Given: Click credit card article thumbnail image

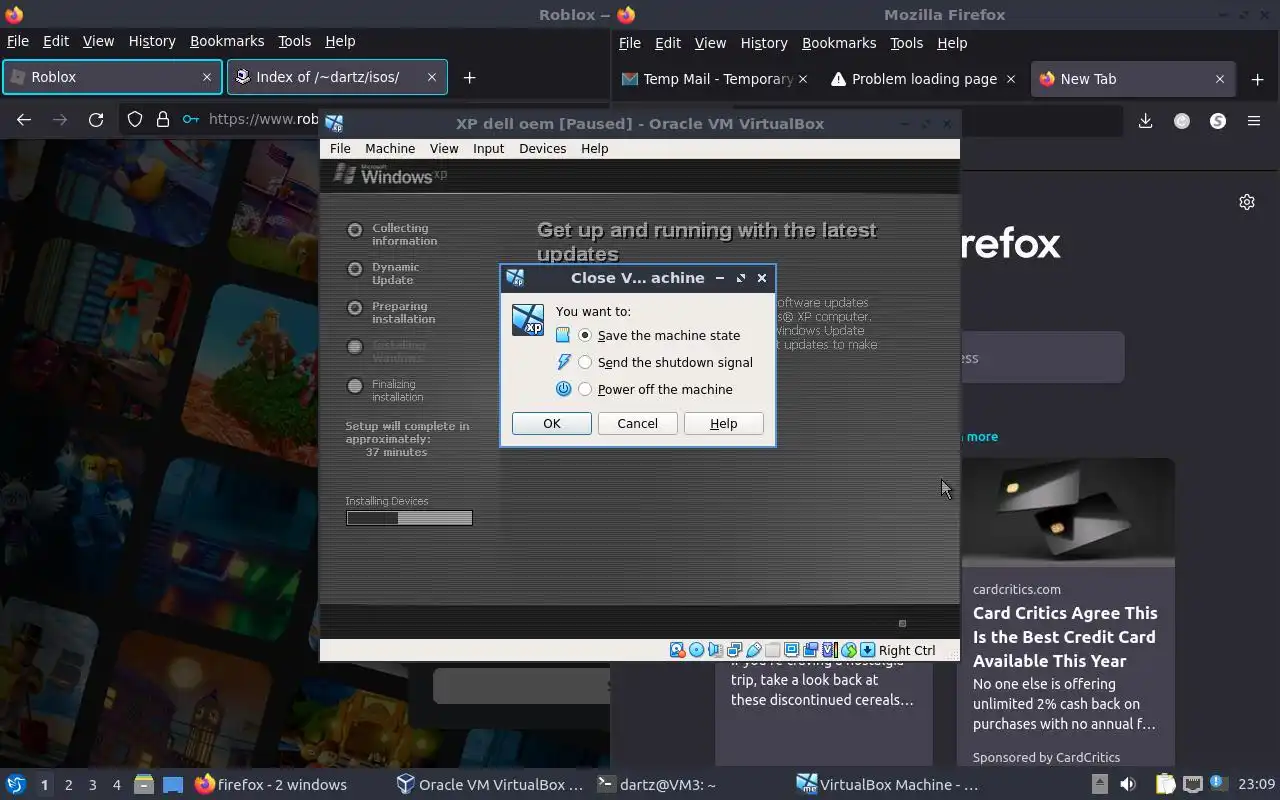Looking at the screenshot, I should coord(1066,513).
